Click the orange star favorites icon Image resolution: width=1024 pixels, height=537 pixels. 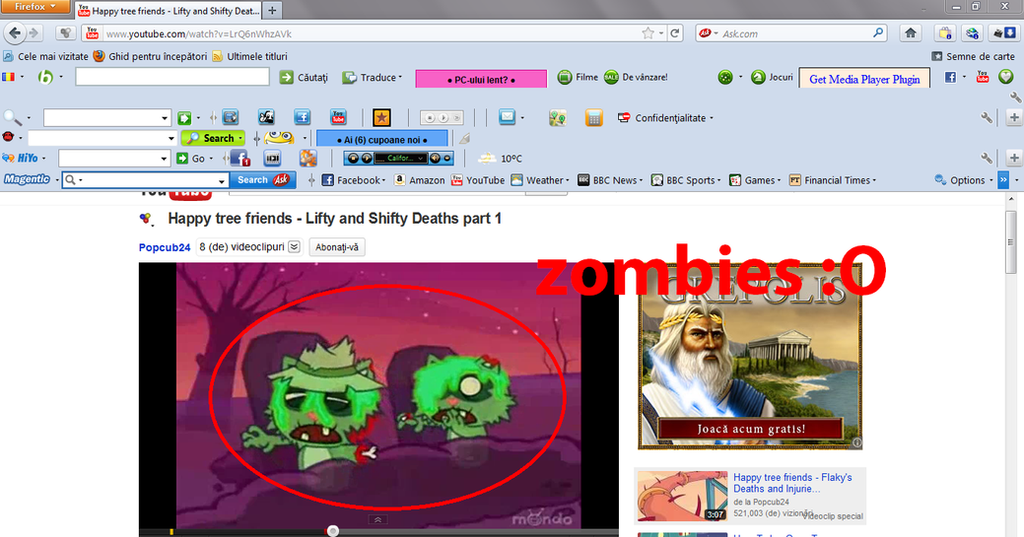381,118
